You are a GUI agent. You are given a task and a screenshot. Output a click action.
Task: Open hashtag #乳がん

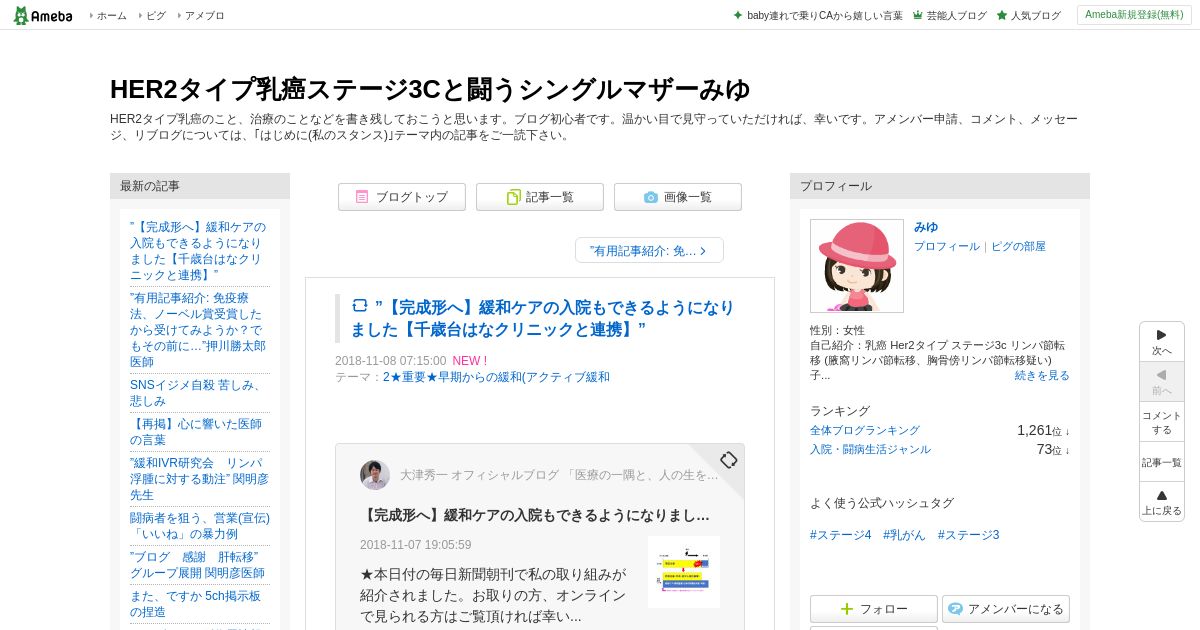(904, 535)
